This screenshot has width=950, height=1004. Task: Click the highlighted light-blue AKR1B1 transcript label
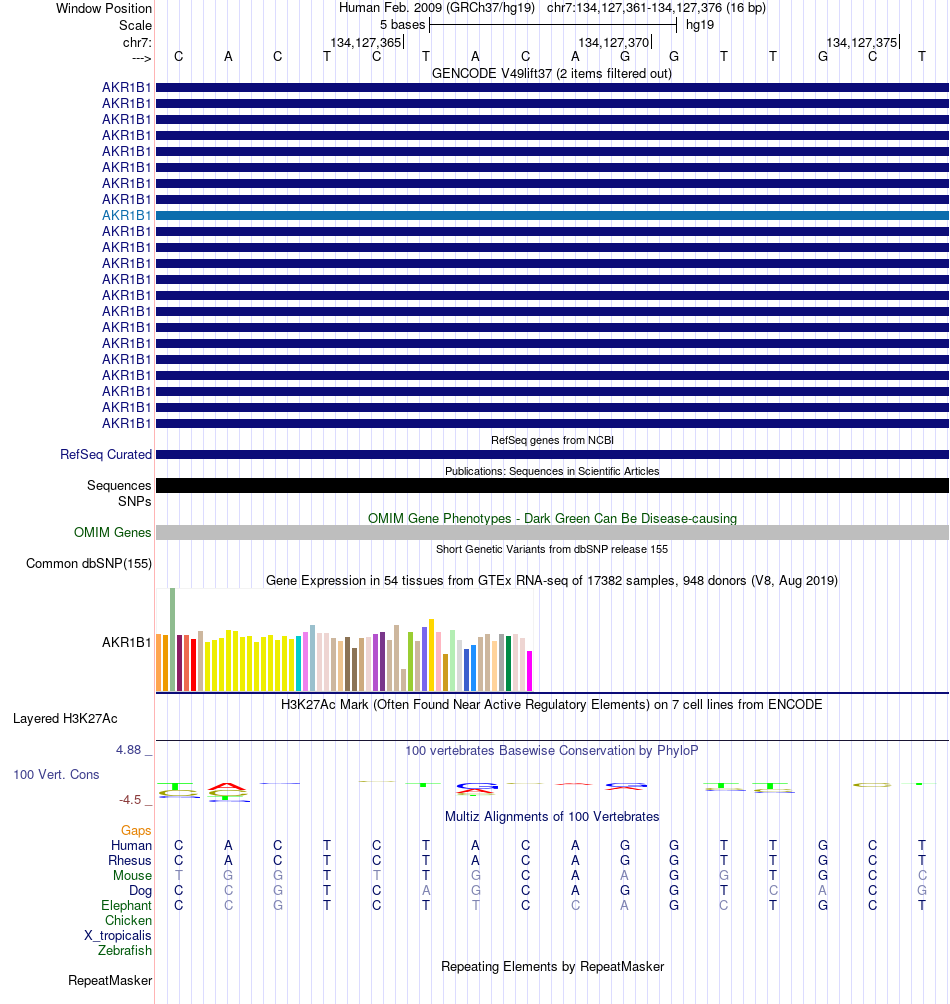coord(127,215)
